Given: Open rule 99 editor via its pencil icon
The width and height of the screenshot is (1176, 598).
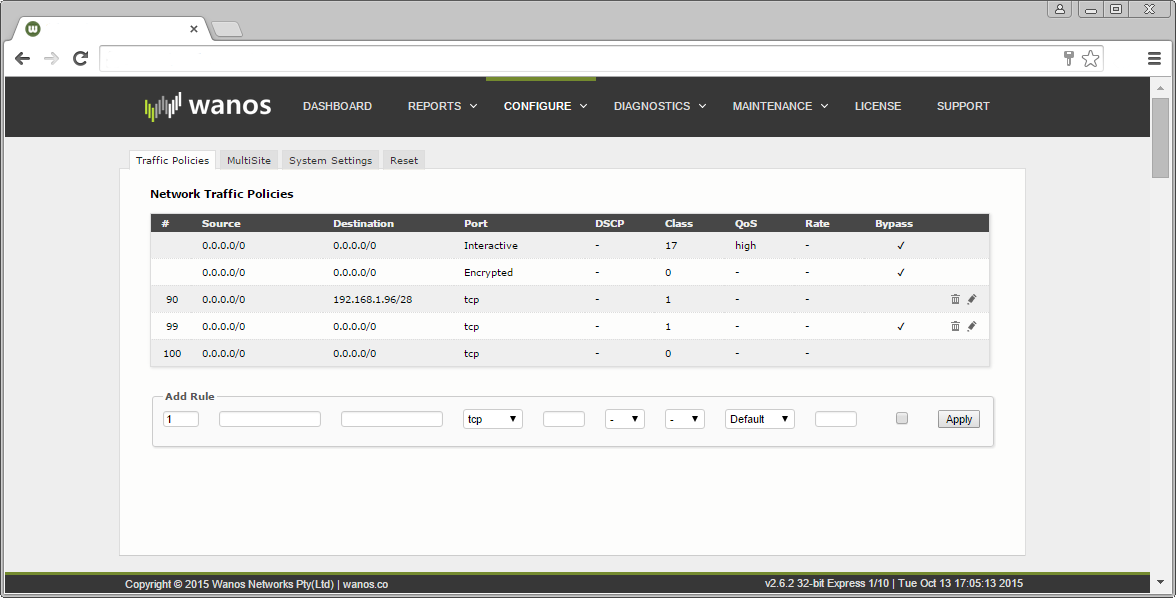Looking at the screenshot, I should (x=972, y=325).
